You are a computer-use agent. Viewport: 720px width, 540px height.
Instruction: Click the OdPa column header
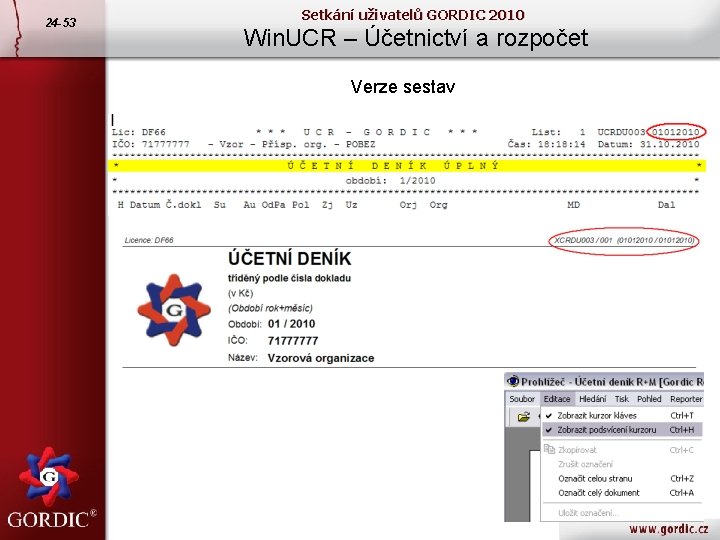[273, 205]
